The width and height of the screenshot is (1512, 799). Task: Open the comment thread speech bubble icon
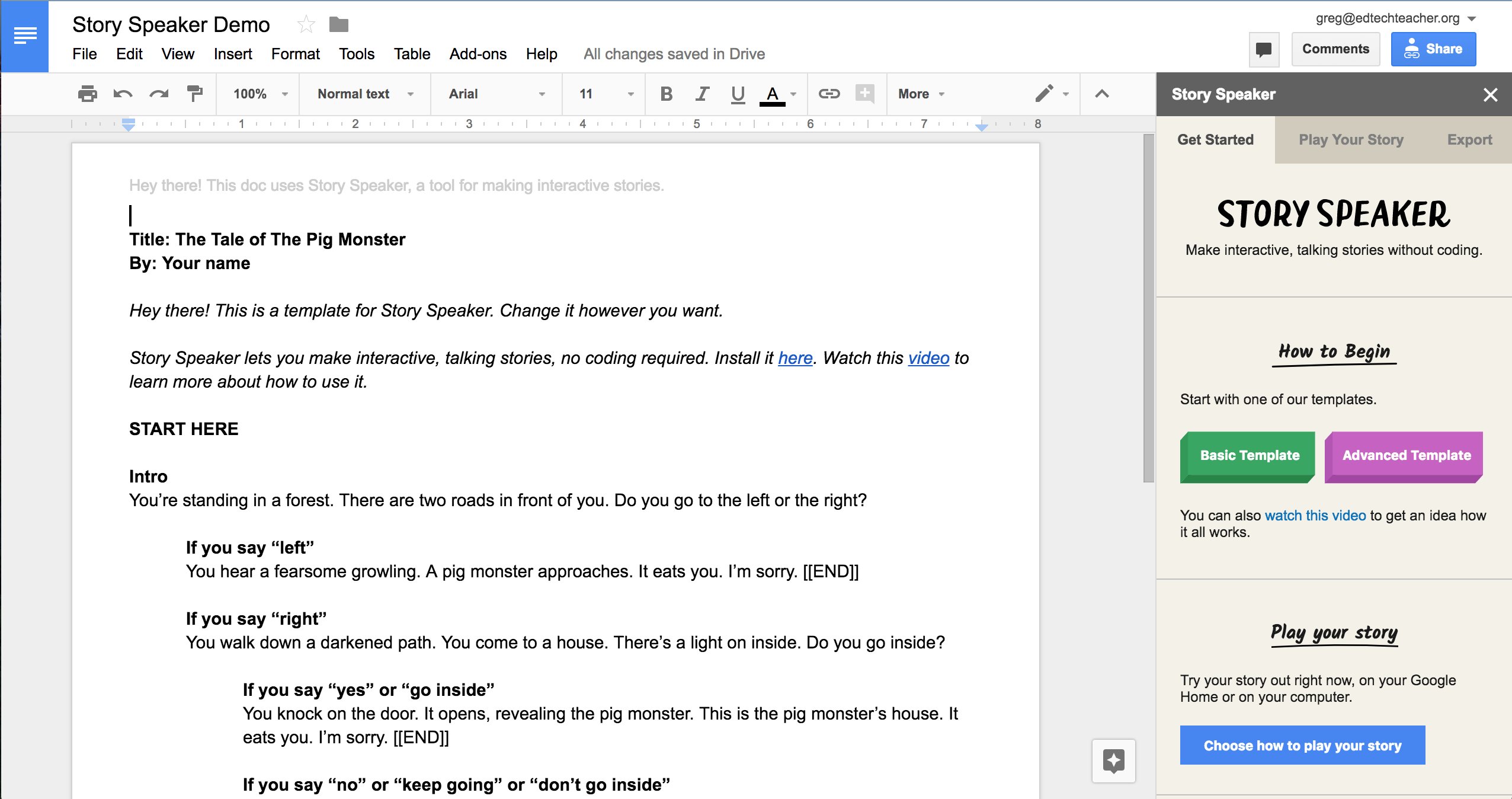coord(1264,49)
